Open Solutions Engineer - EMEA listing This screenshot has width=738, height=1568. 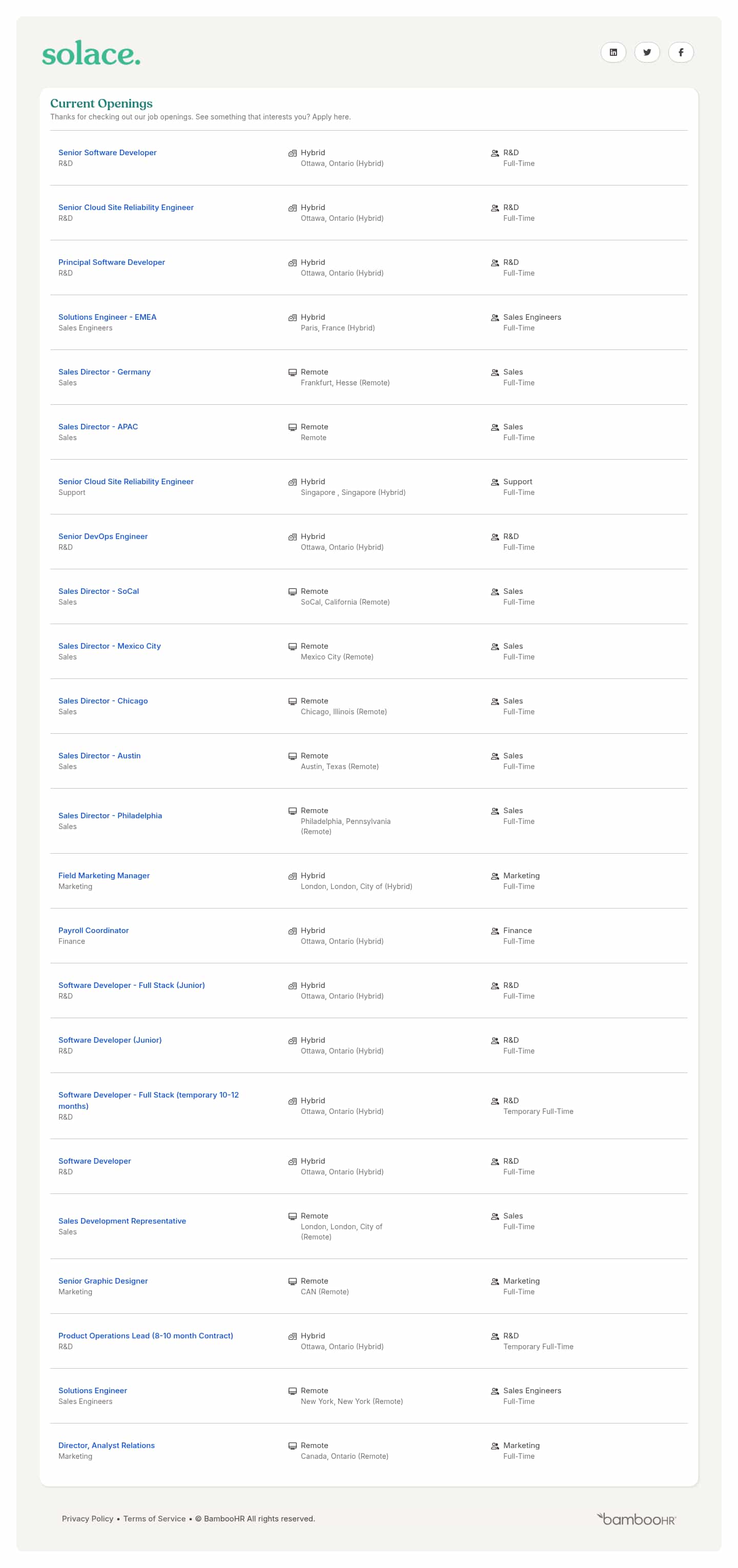(x=107, y=317)
